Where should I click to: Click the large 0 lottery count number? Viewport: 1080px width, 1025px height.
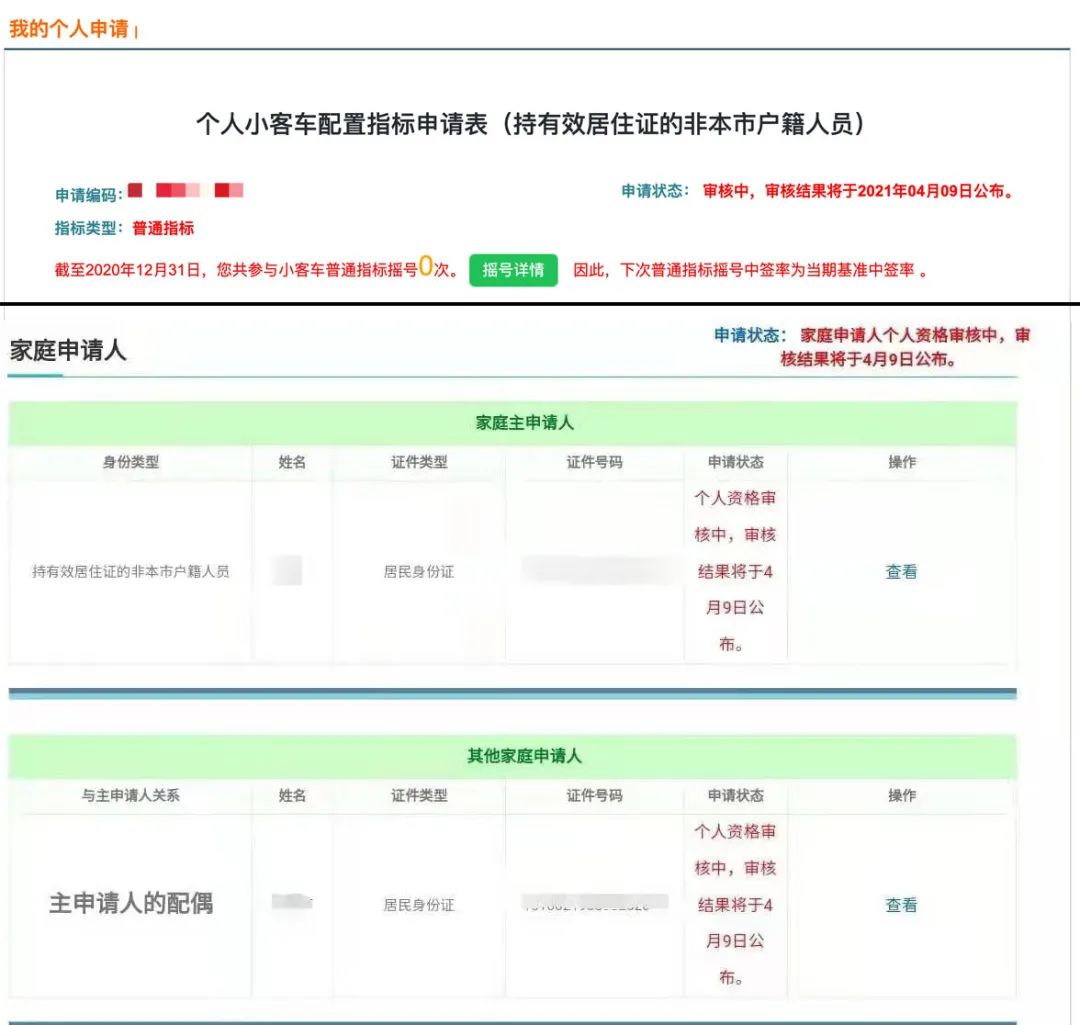click(426, 266)
